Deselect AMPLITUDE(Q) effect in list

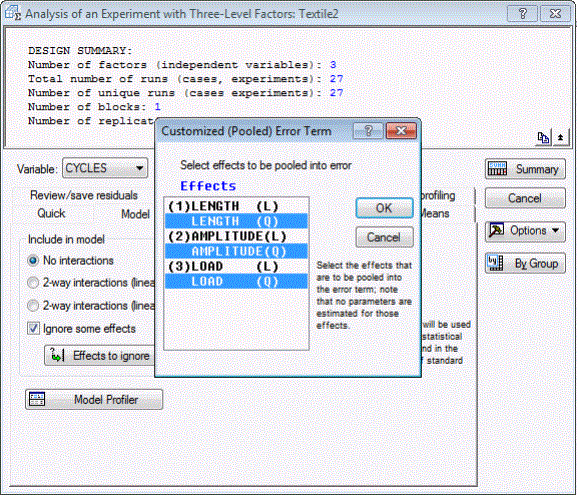coord(236,251)
